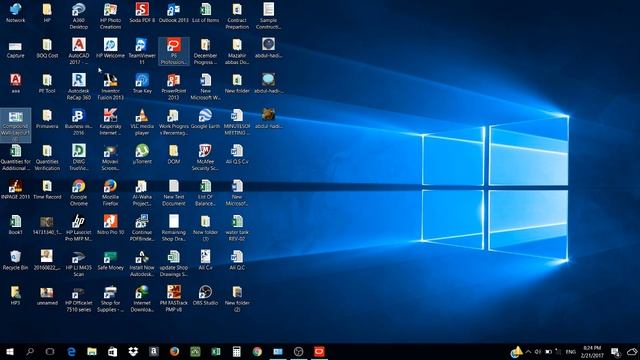The height and width of the screenshot is (360, 640).
Task: Launch INPAGE 2011 shortcut
Action: tap(16, 189)
